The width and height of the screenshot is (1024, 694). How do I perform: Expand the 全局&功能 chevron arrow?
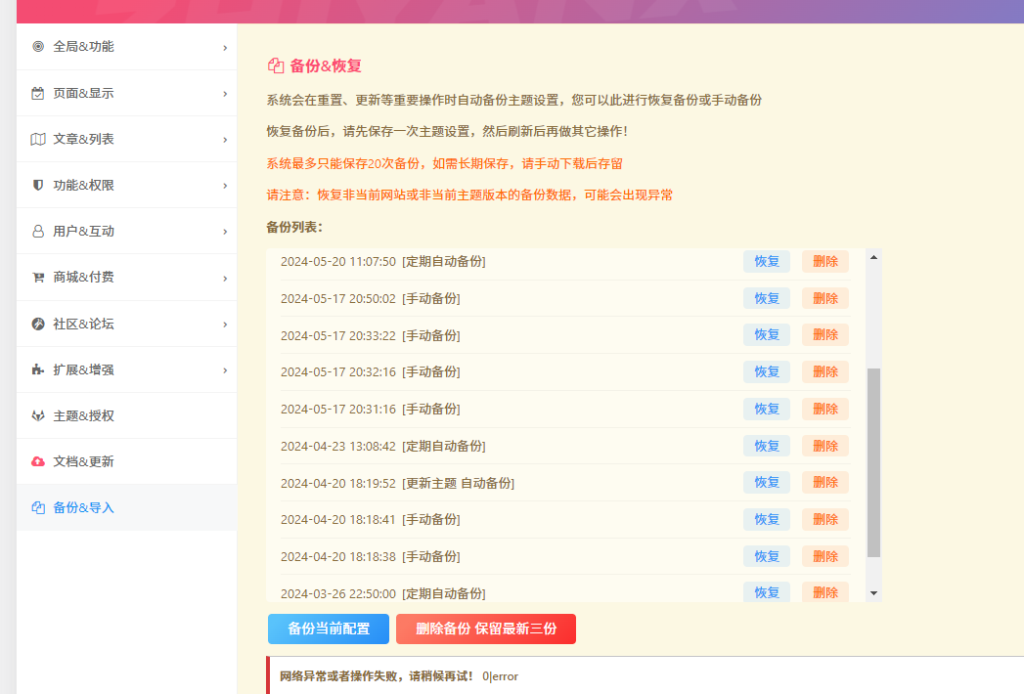225,47
